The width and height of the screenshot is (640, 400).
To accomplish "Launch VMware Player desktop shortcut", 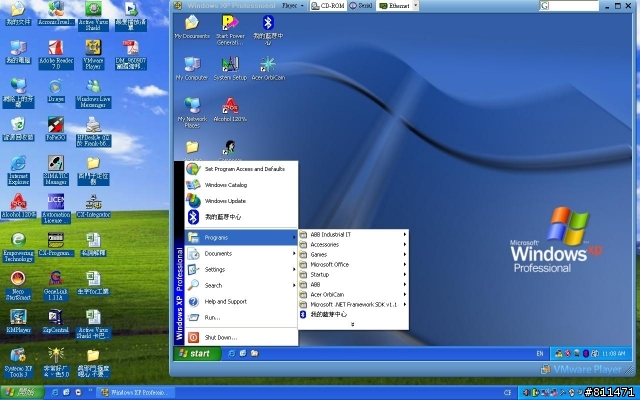I will [93, 54].
